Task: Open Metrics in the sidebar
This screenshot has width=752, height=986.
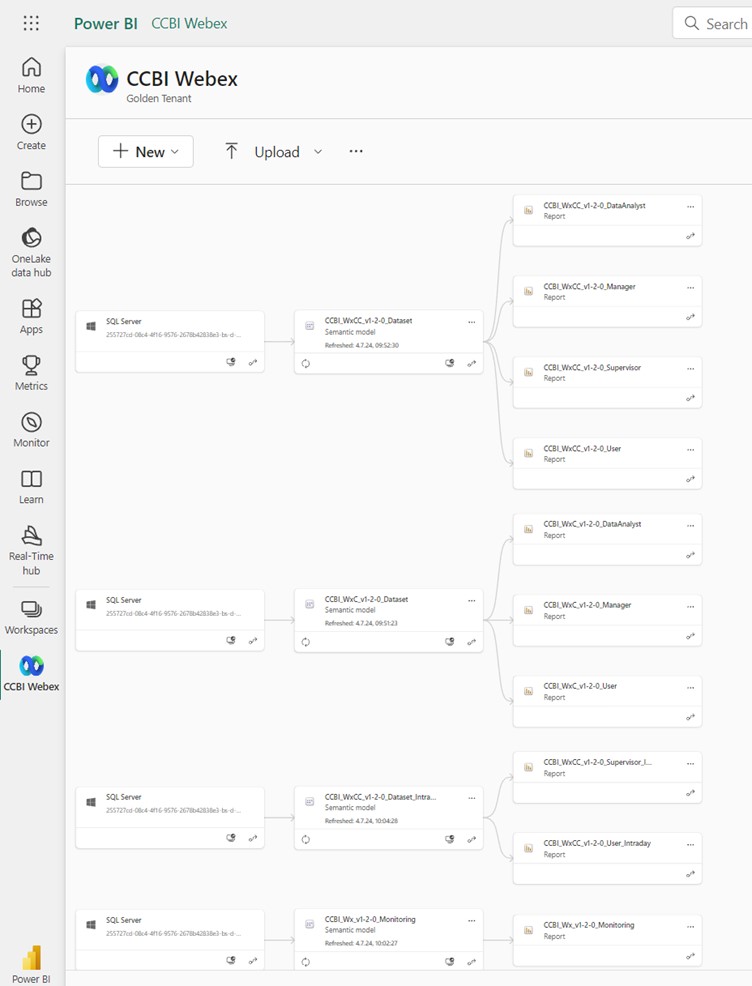Action: click(31, 373)
